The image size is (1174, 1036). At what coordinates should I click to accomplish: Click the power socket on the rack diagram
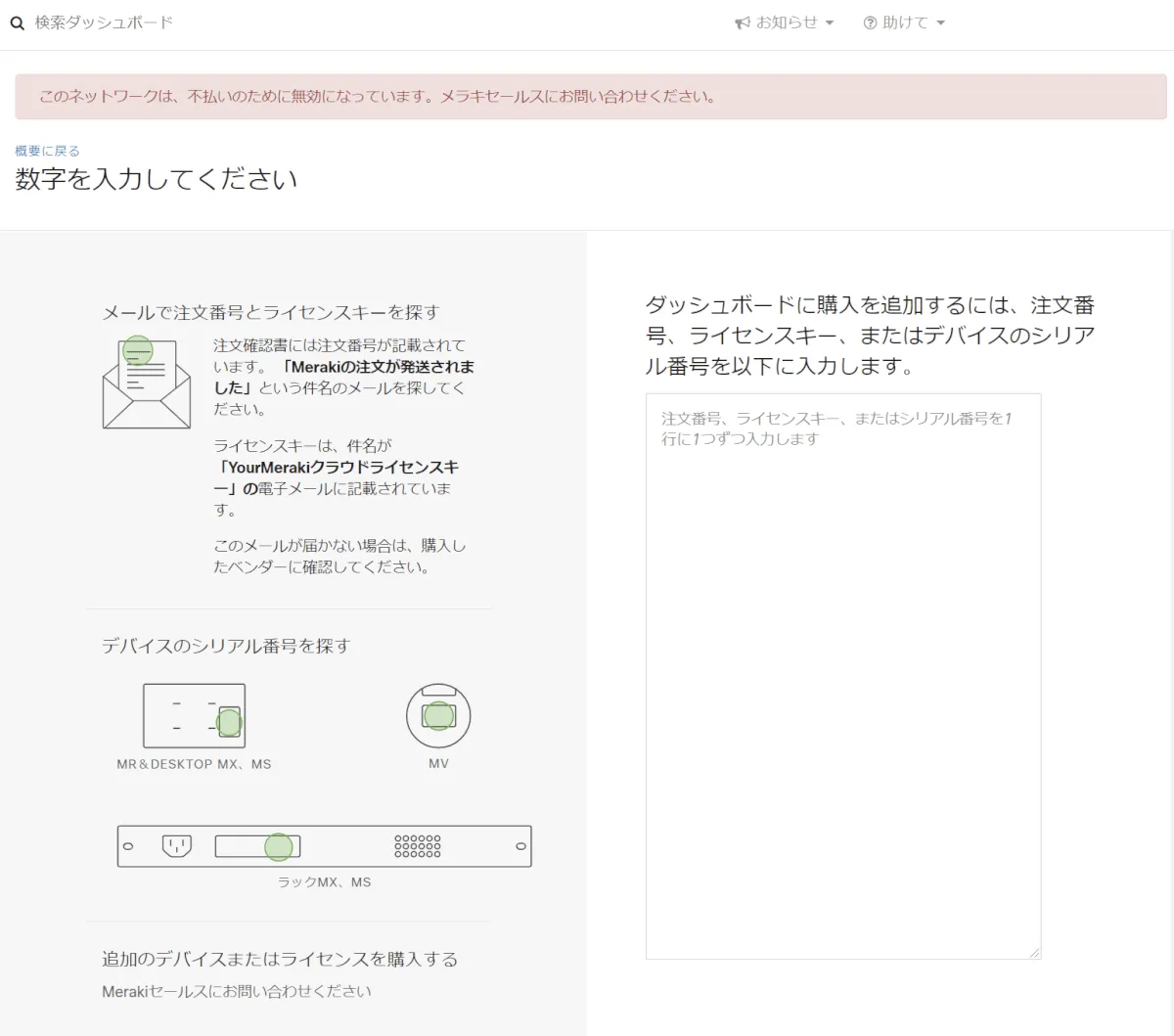point(177,845)
